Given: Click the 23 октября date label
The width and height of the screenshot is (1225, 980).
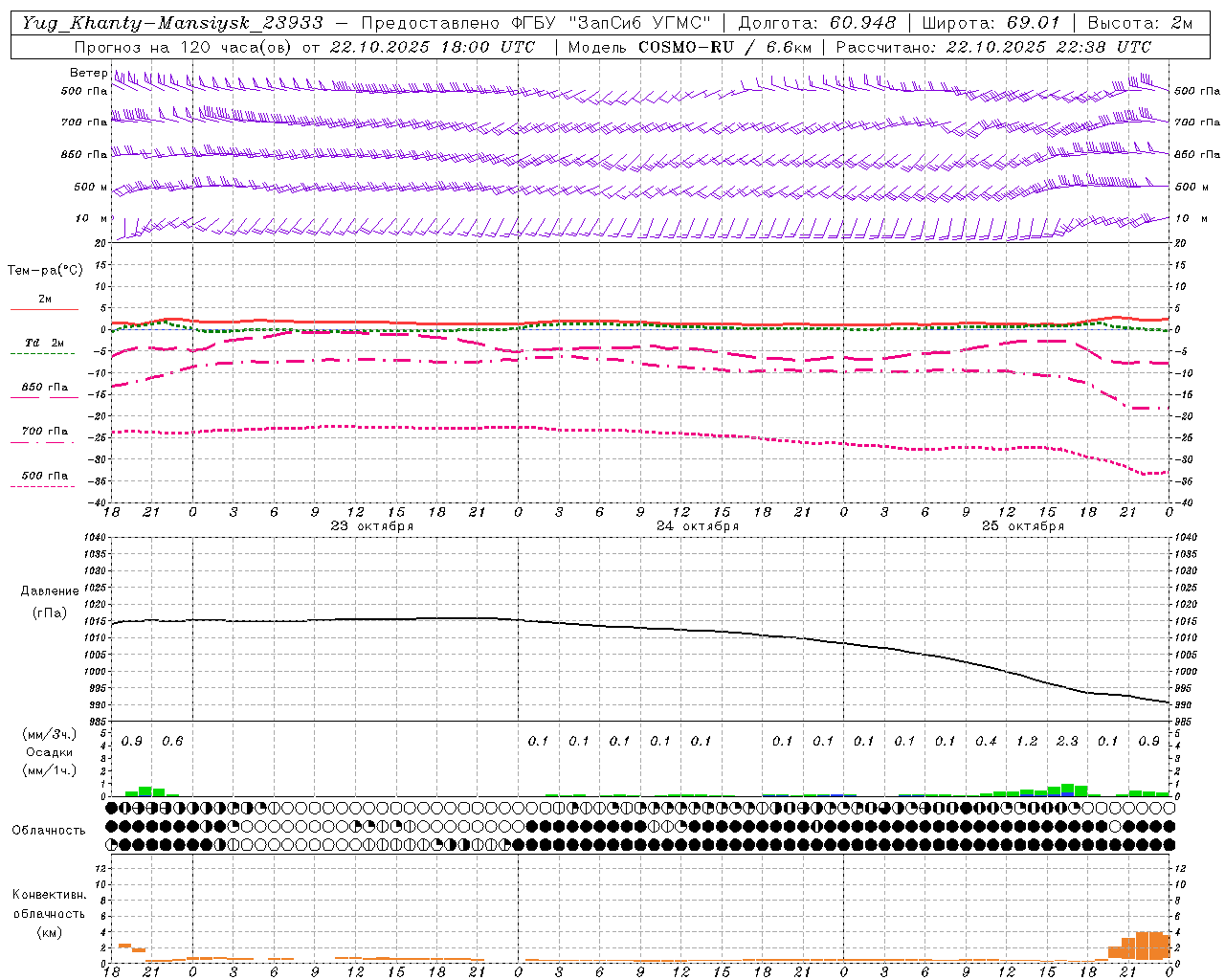Looking at the screenshot, I should 372,526.
